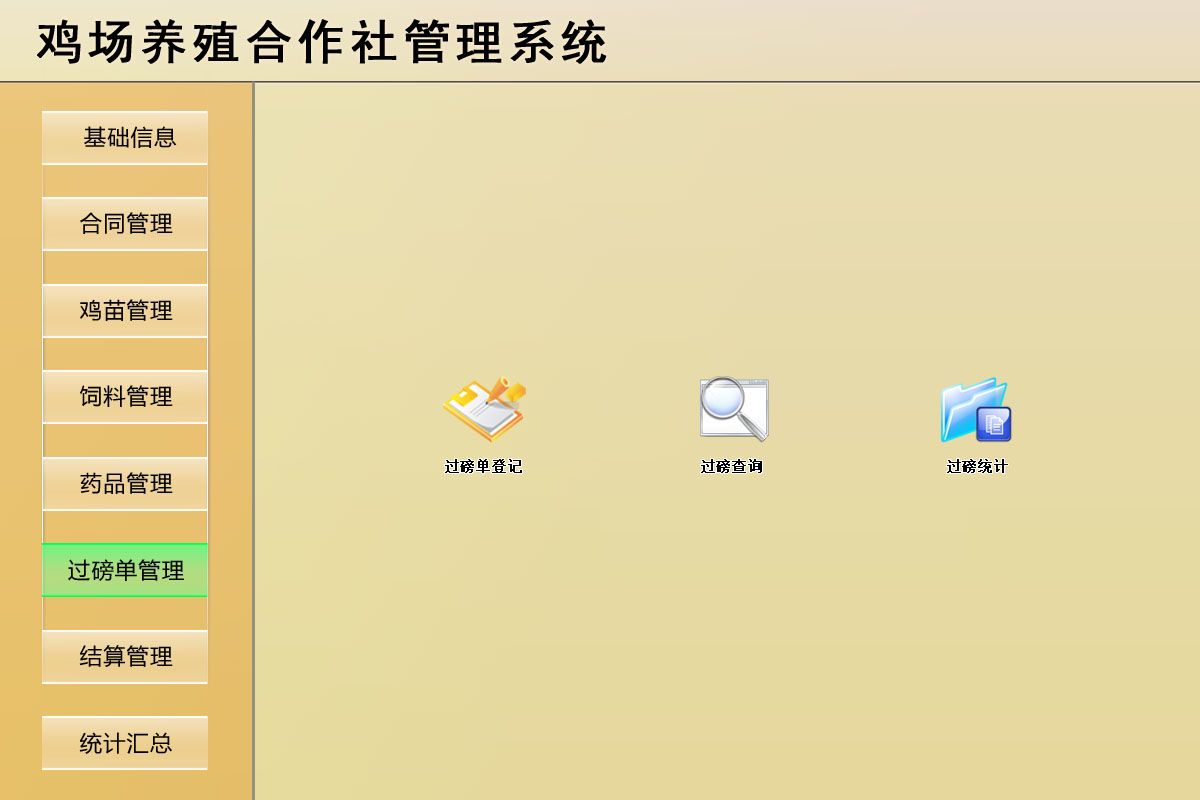Switch to 饲料管理 in the sidebar
Viewport: 1200px width, 800px height.
click(125, 397)
